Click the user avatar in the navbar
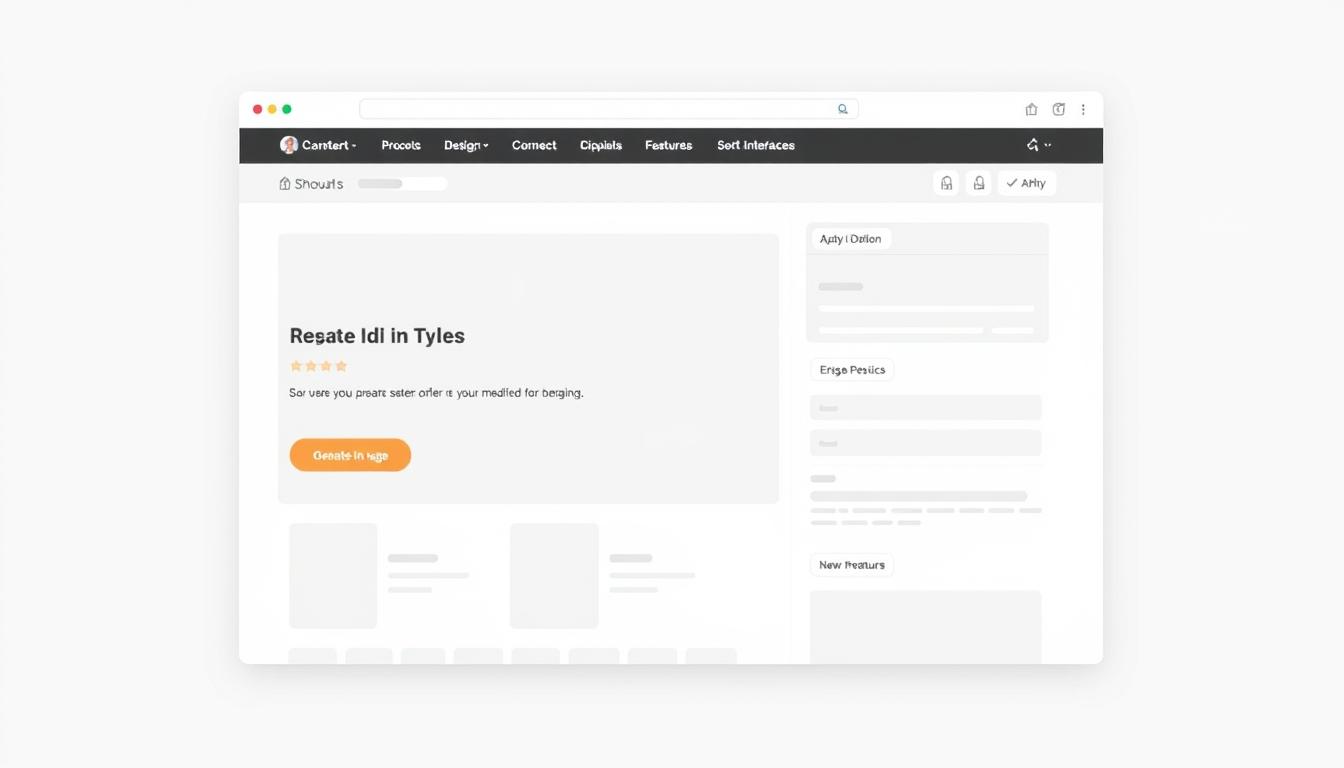The image size is (1344, 768). click(x=289, y=145)
